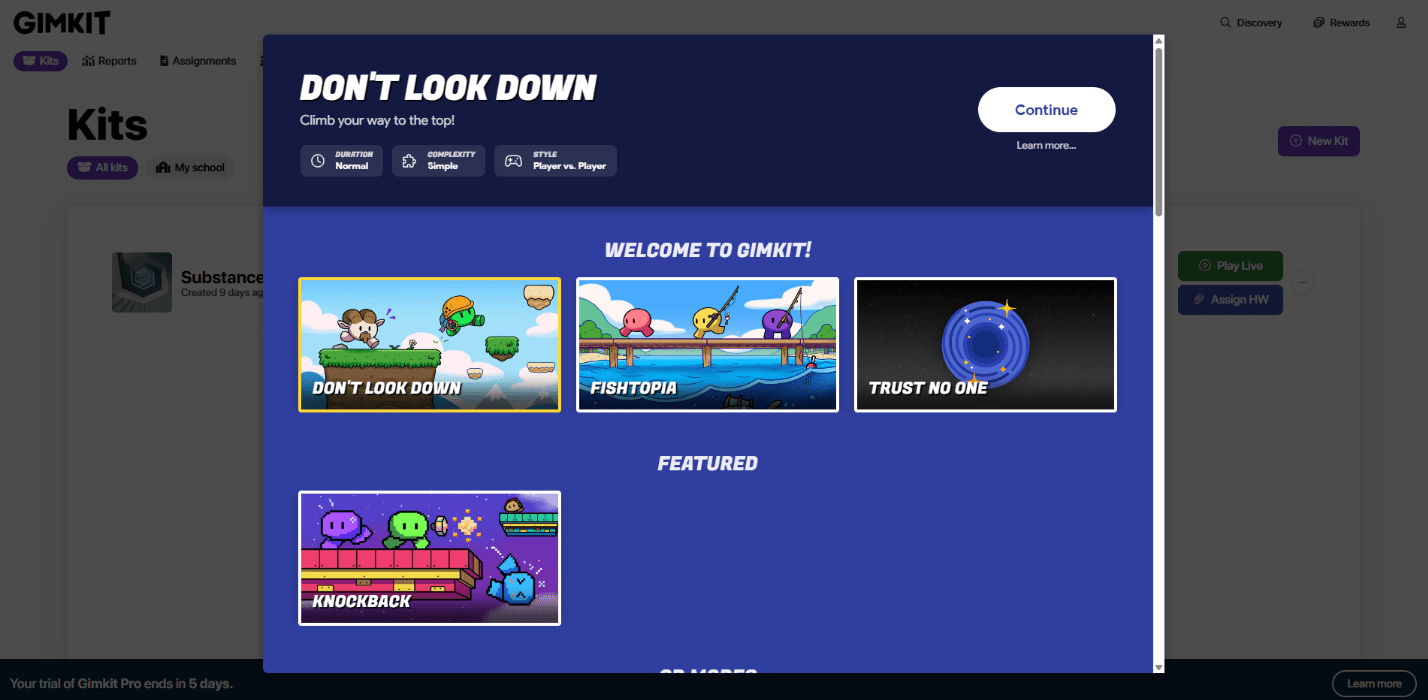Create a New Kit

1319,141
